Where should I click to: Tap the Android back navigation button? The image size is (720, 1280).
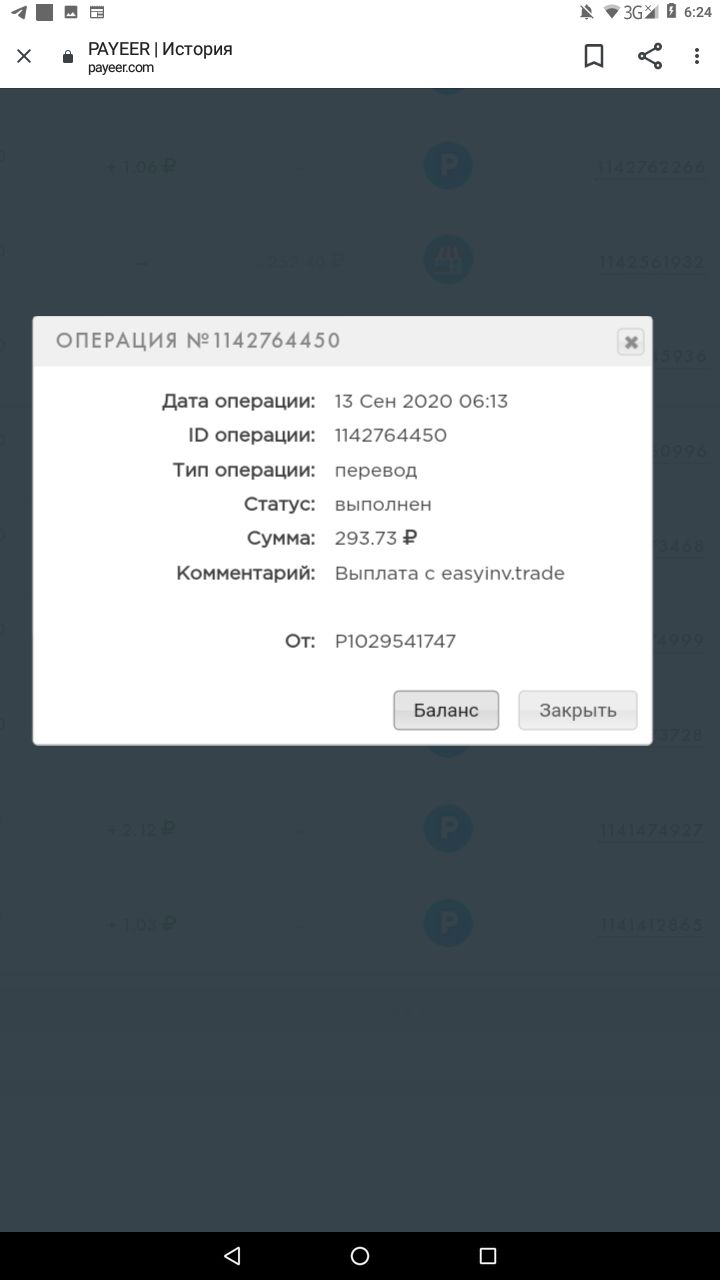click(232, 1255)
